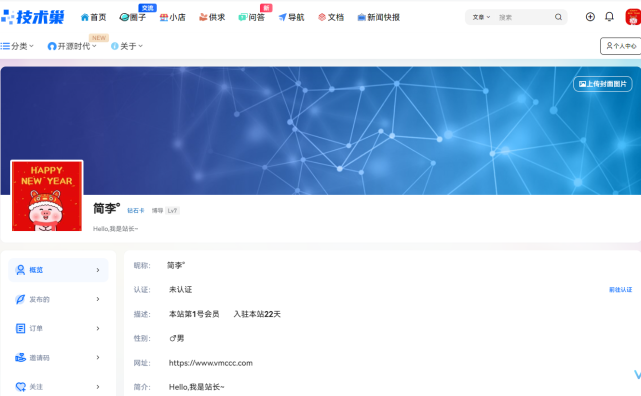The height and width of the screenshot is (396, 641).
Task: Click the magnifier search icon
Action: pos(558,17)
